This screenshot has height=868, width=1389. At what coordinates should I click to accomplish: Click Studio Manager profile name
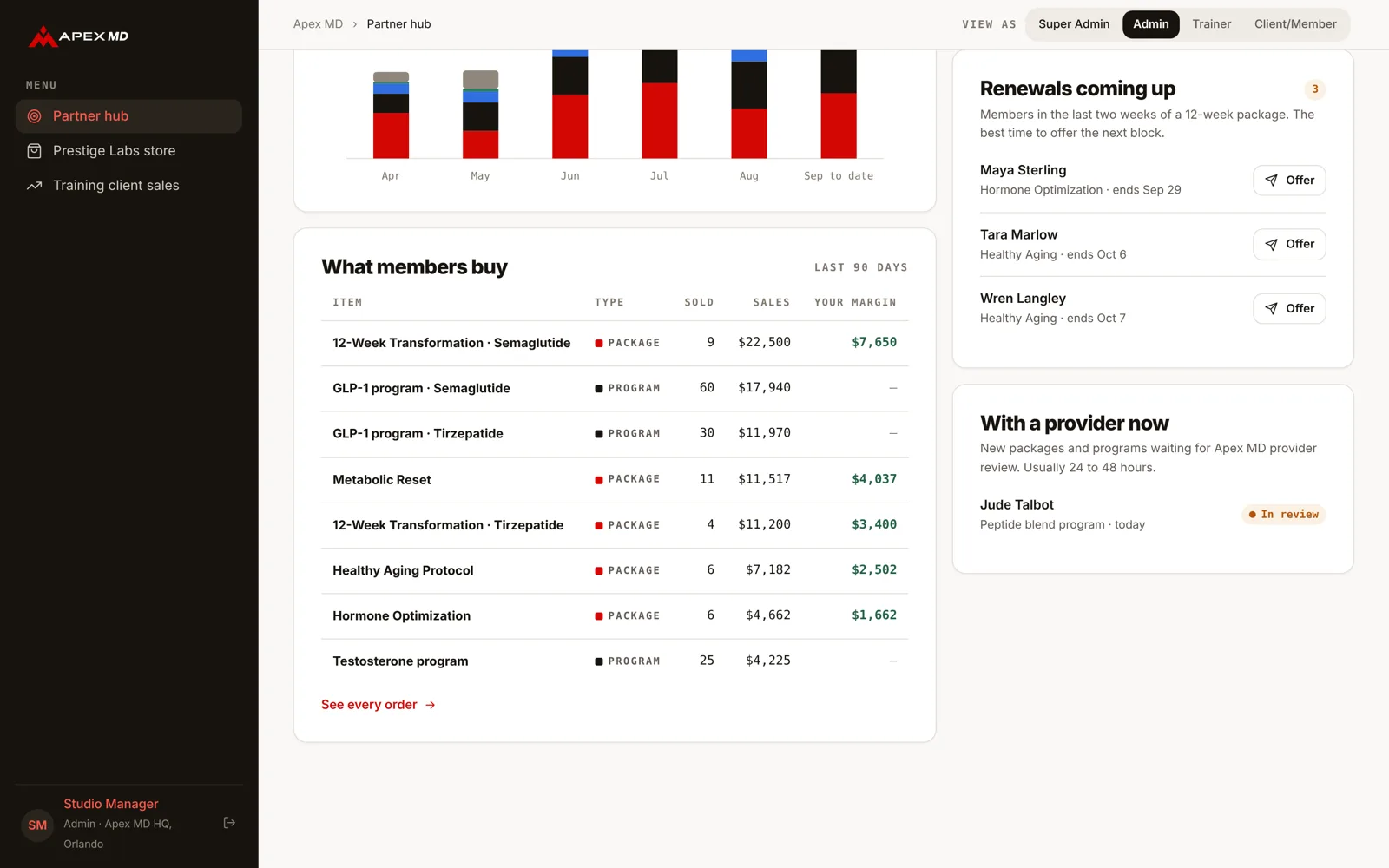pos(110,804)
